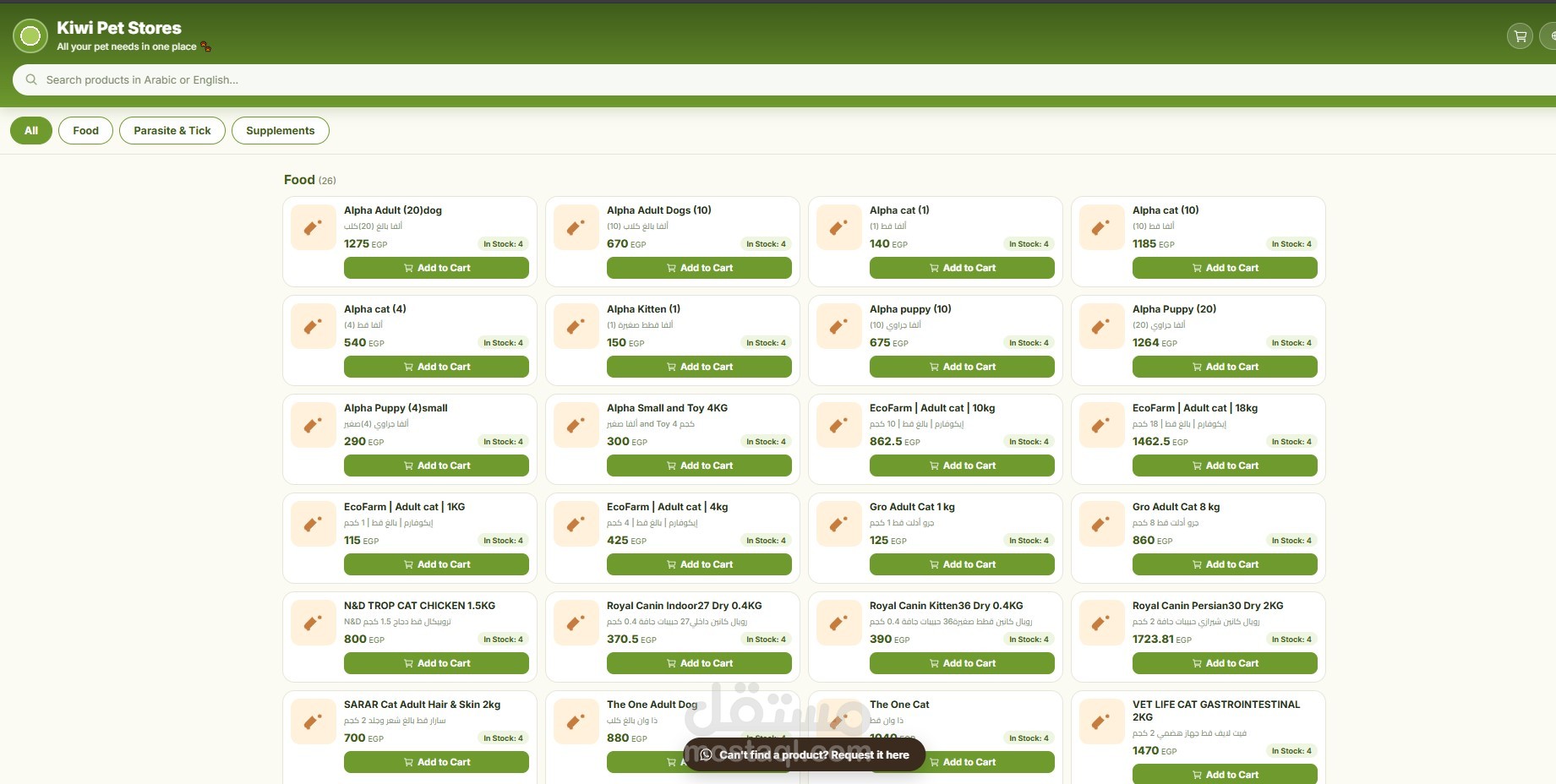Add Alpha Adult Dogs (10) to cart
Image resolution: width=1556 pixels, height=784 pixels.
pos(699,268)
